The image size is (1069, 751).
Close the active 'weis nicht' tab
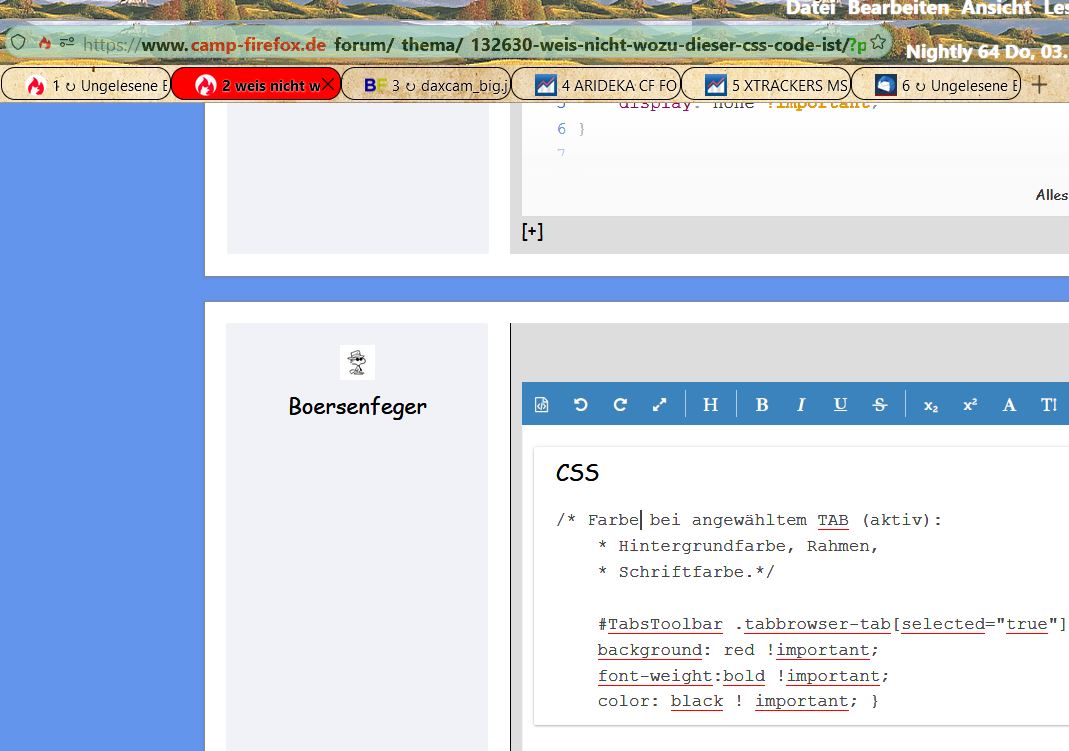[x=327, y=85]
